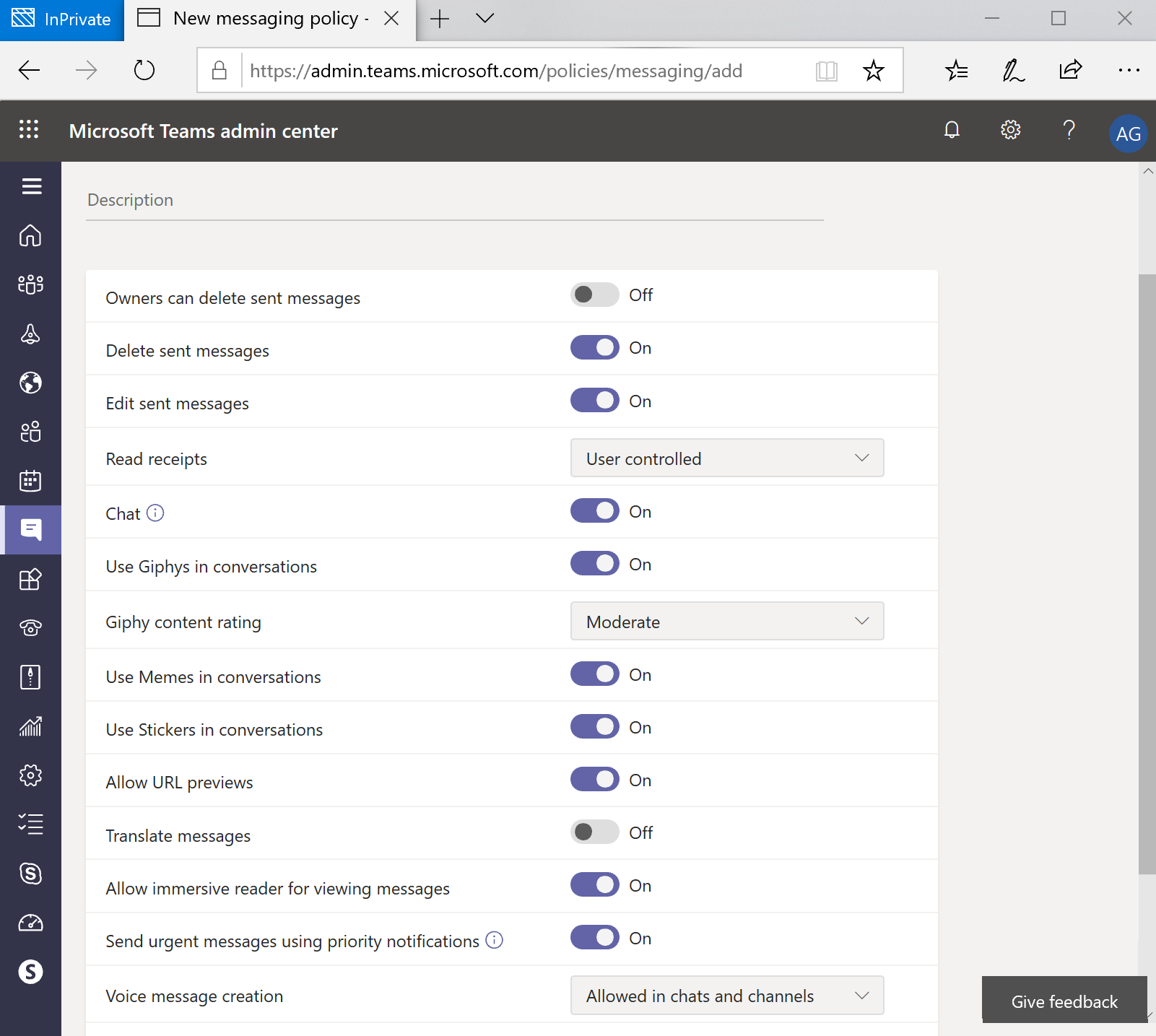This screenshot has width=1156, height=1036.
Task: Open the Locations globe icon
Action: tap(30, 383)
